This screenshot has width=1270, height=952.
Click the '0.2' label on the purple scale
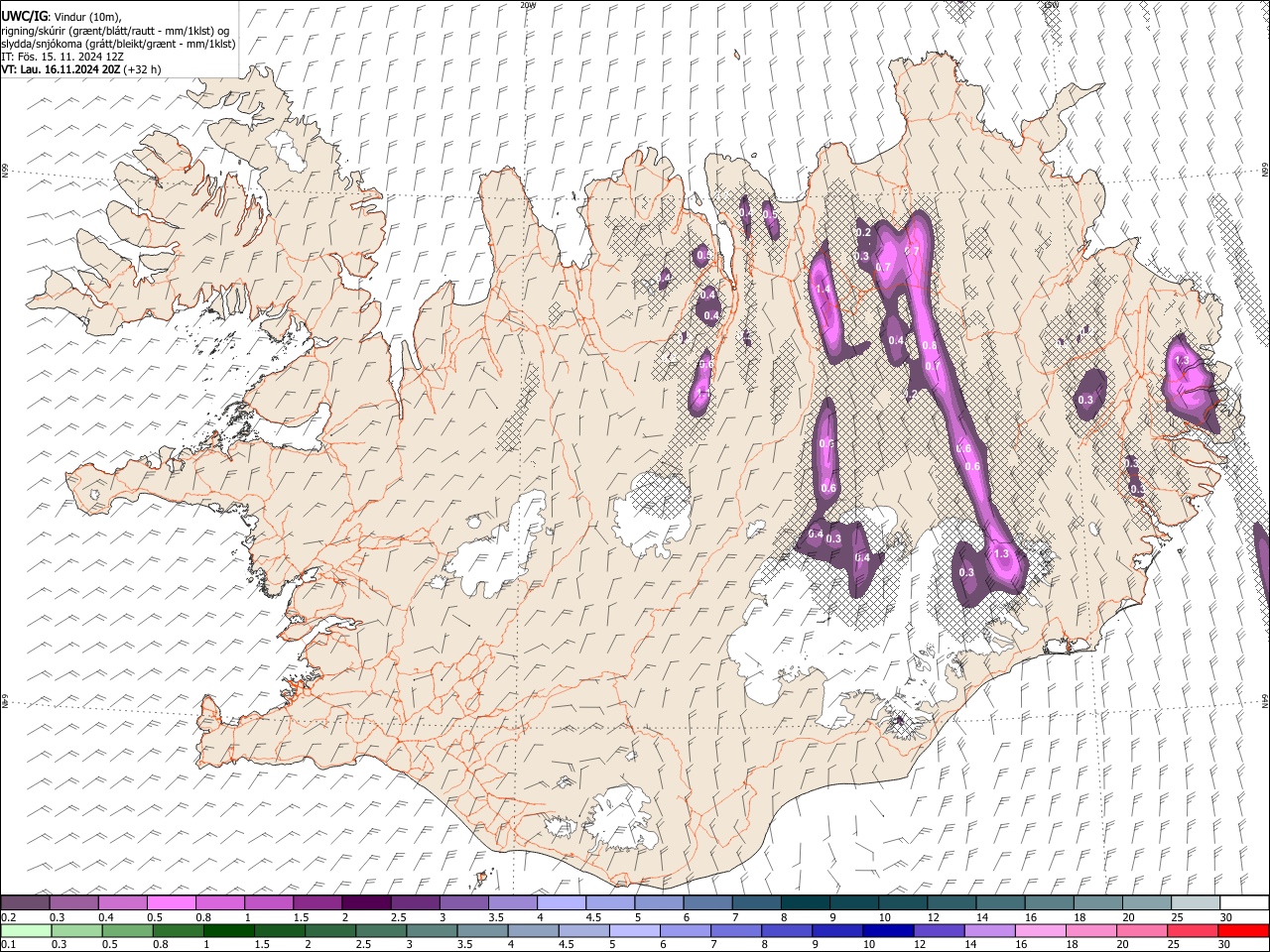pos(10,917)
